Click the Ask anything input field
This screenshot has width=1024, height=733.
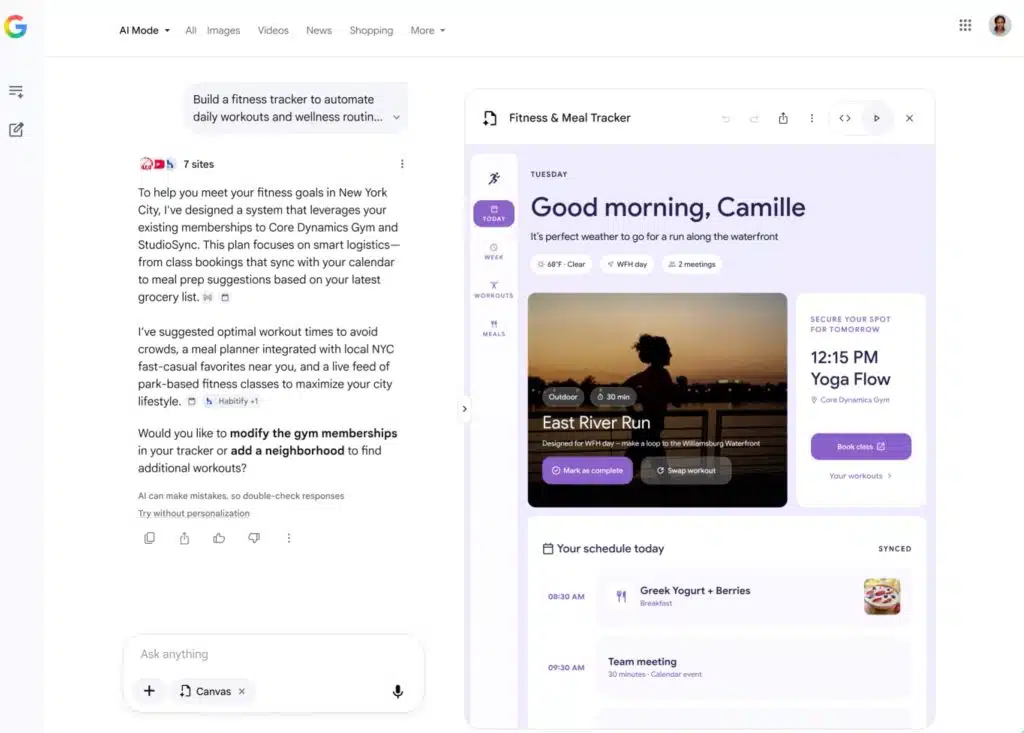(274, 654)
